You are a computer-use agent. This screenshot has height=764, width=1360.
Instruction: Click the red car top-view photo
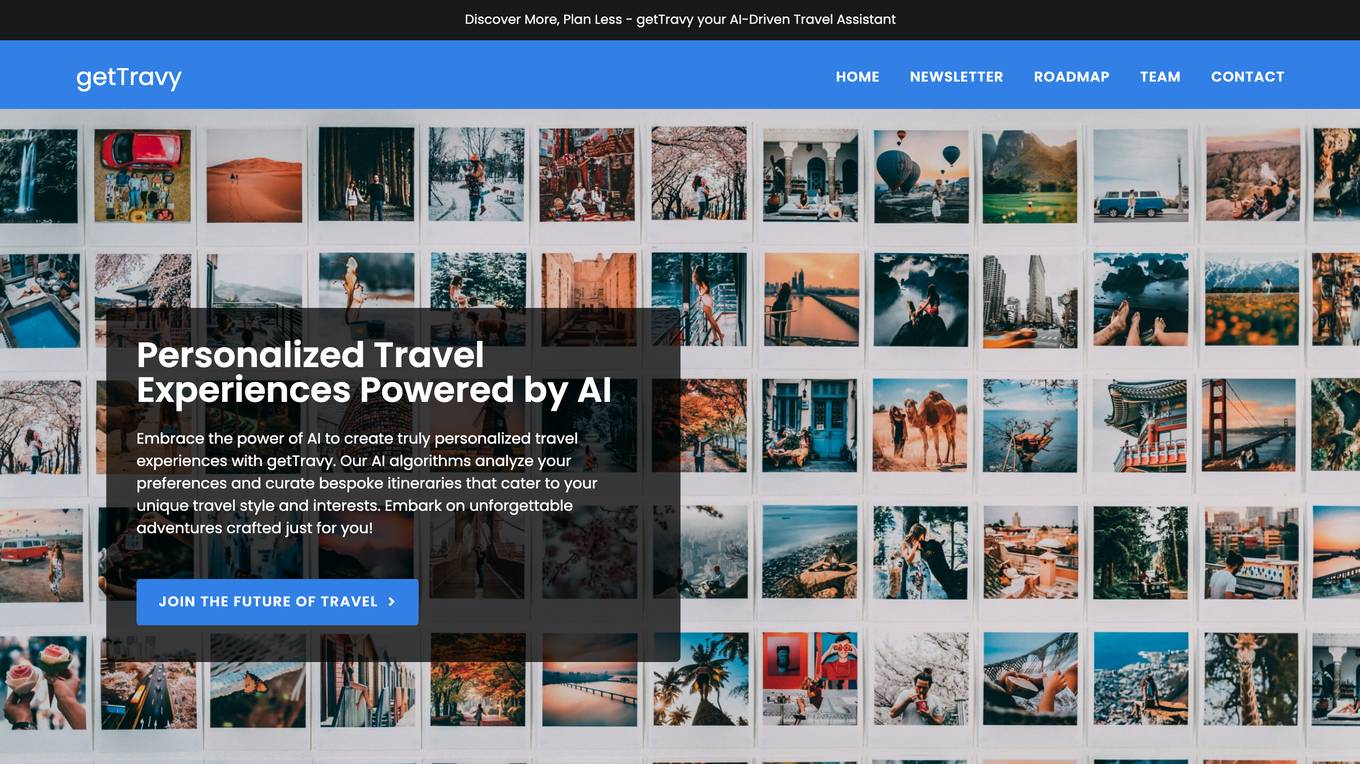coord(143,176)
